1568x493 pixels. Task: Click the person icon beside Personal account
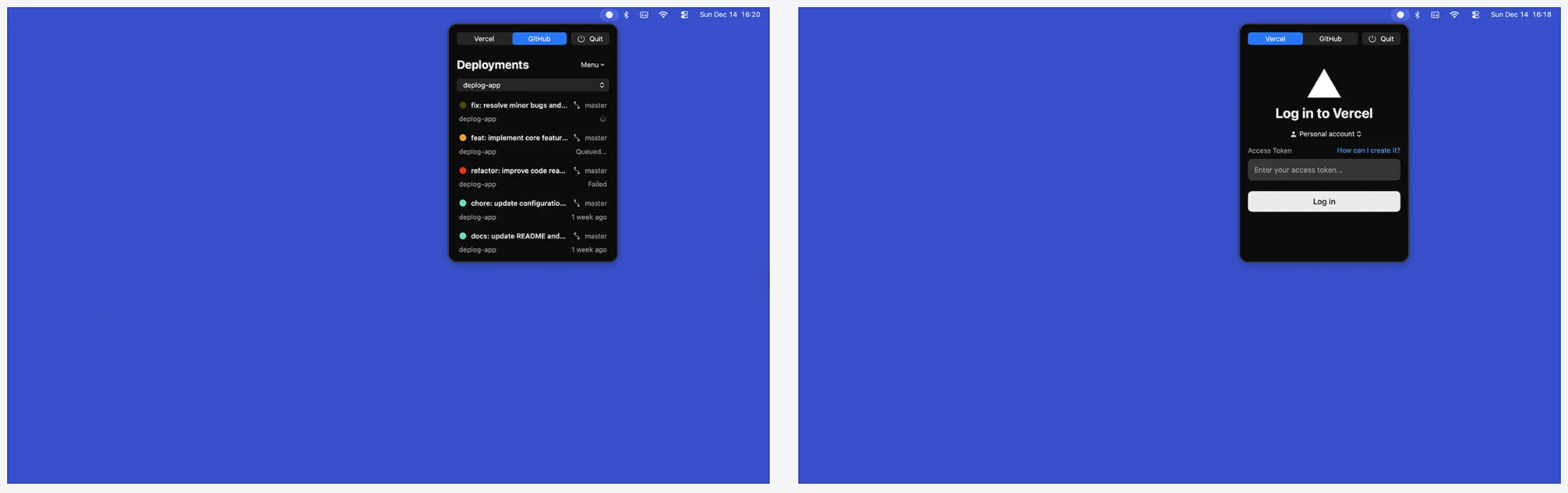1294,134
